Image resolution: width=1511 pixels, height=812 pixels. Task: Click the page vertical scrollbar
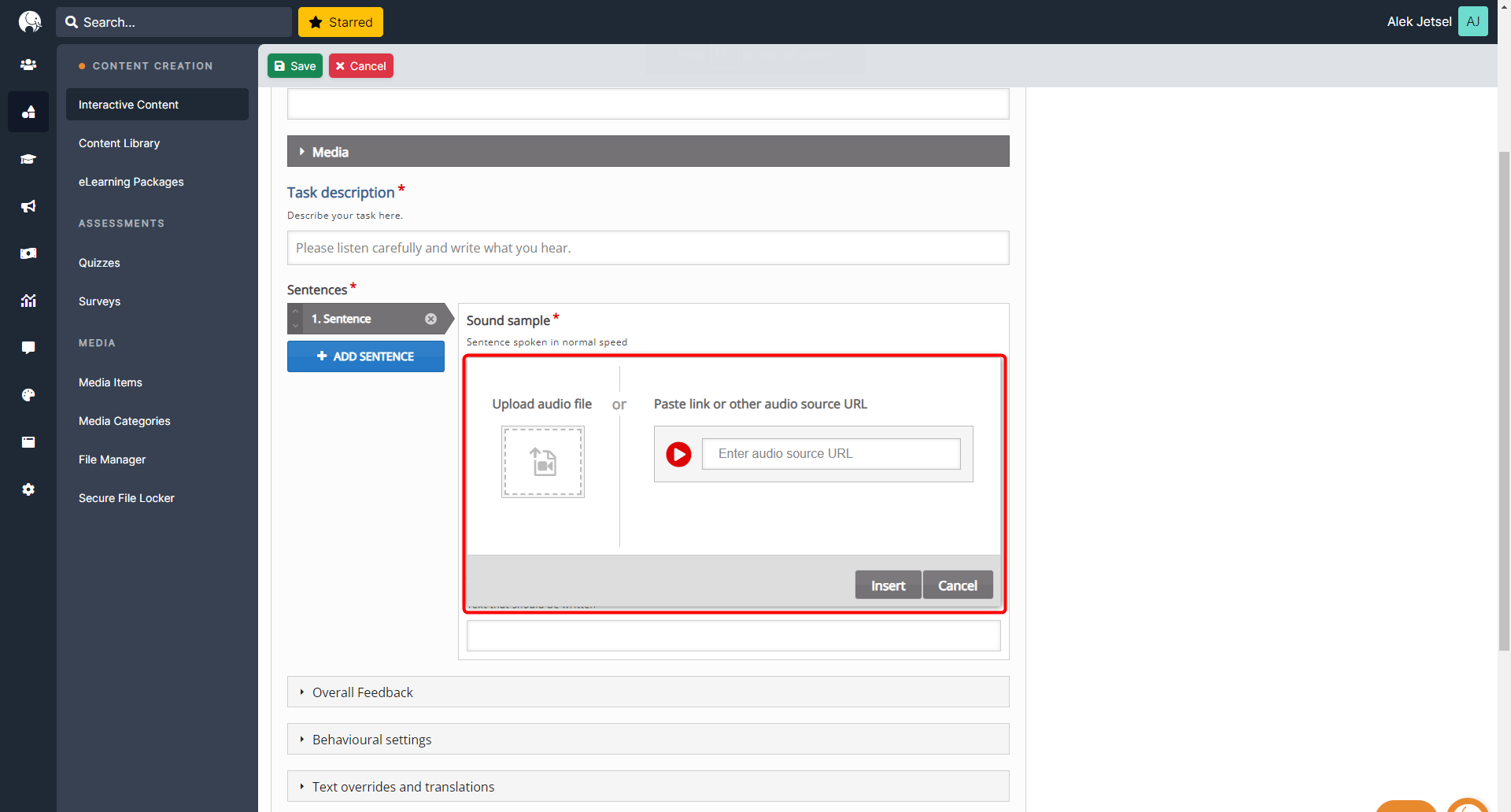tap(1504, 401)
